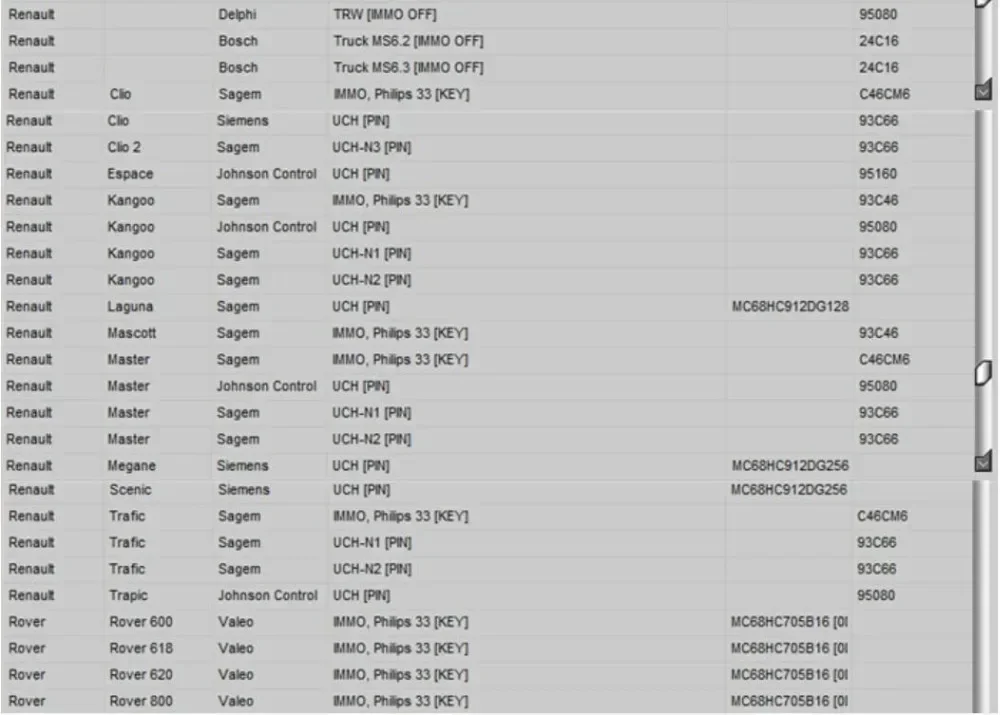Click the 95160 memory cell for Espace
Viewport: 1000px width, 715px height.
tap(878, 174)
